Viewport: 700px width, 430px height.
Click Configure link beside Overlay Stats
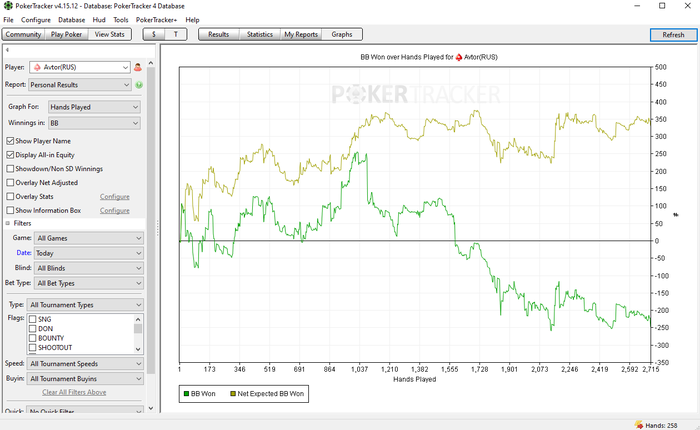[x=115, y=196]
